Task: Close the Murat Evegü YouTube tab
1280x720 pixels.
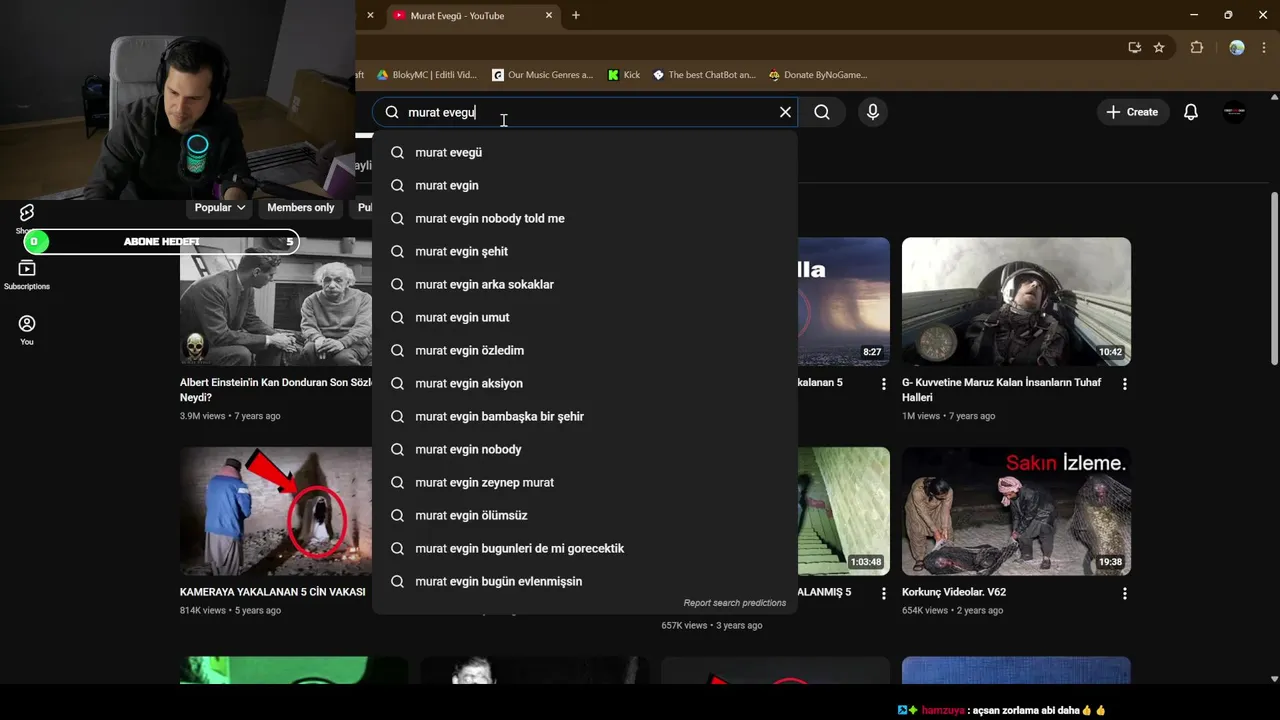Action: click(549, 15)
